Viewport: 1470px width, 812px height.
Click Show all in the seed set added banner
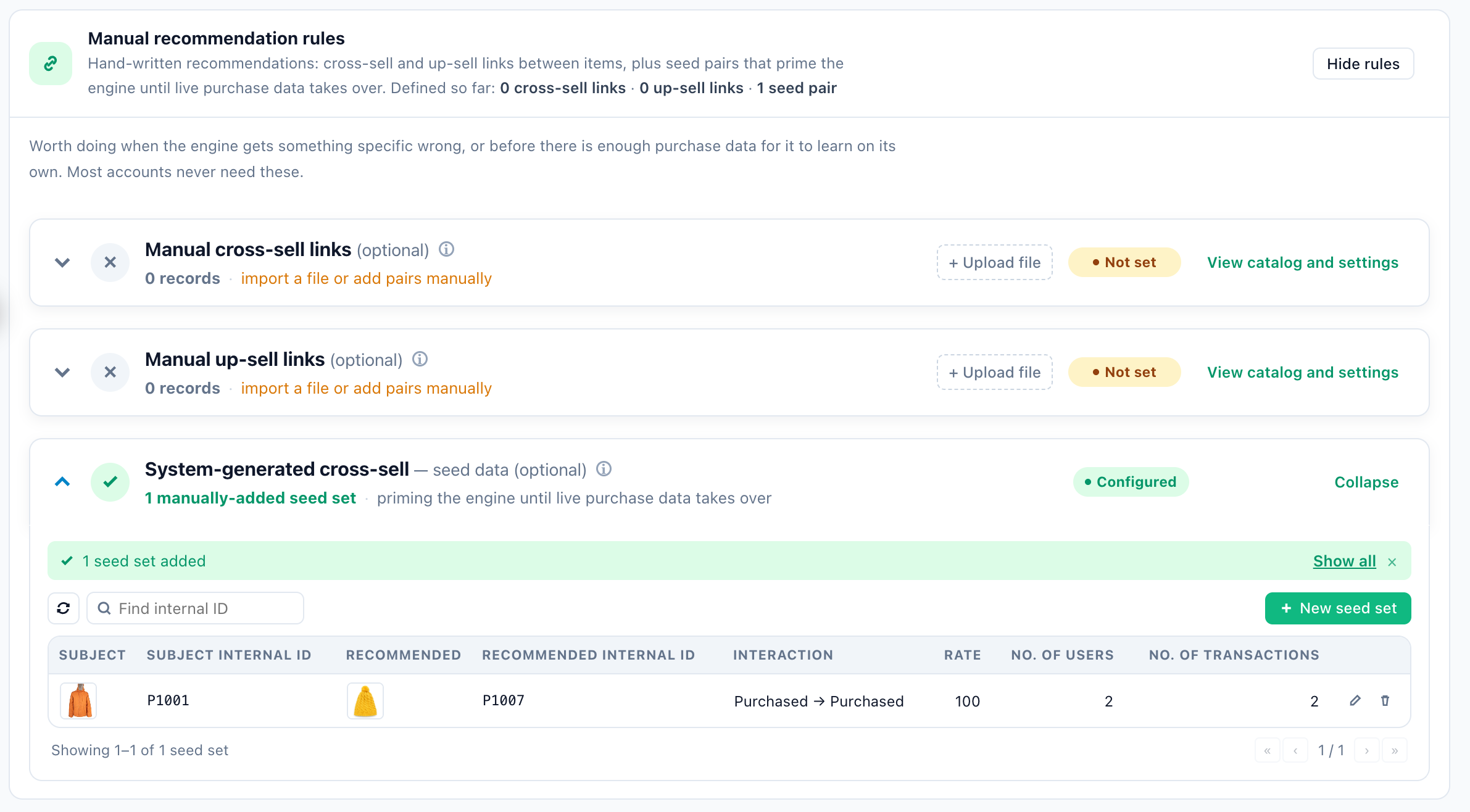tap(1344, 561)
